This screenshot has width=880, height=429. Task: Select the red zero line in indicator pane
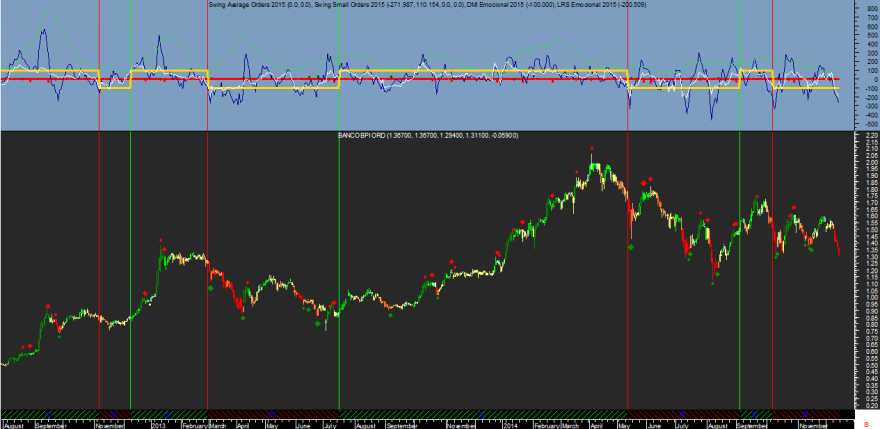[420, 79]
